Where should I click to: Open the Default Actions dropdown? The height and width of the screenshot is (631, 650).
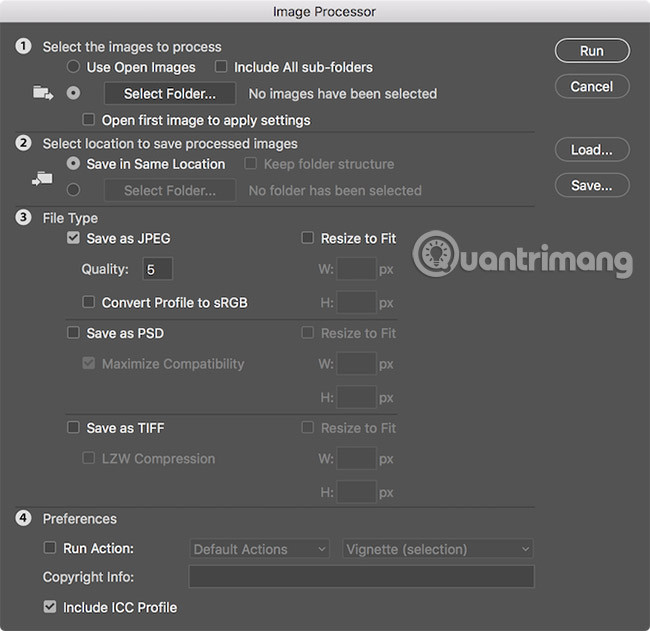tap(259, 549)
